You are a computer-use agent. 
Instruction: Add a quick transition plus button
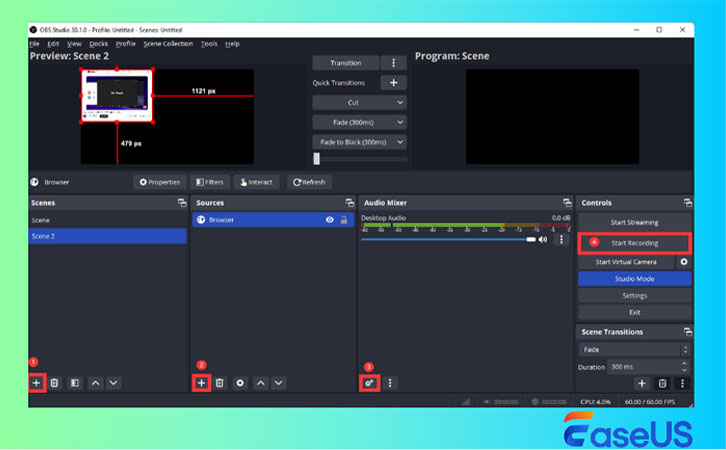point(394,82)
